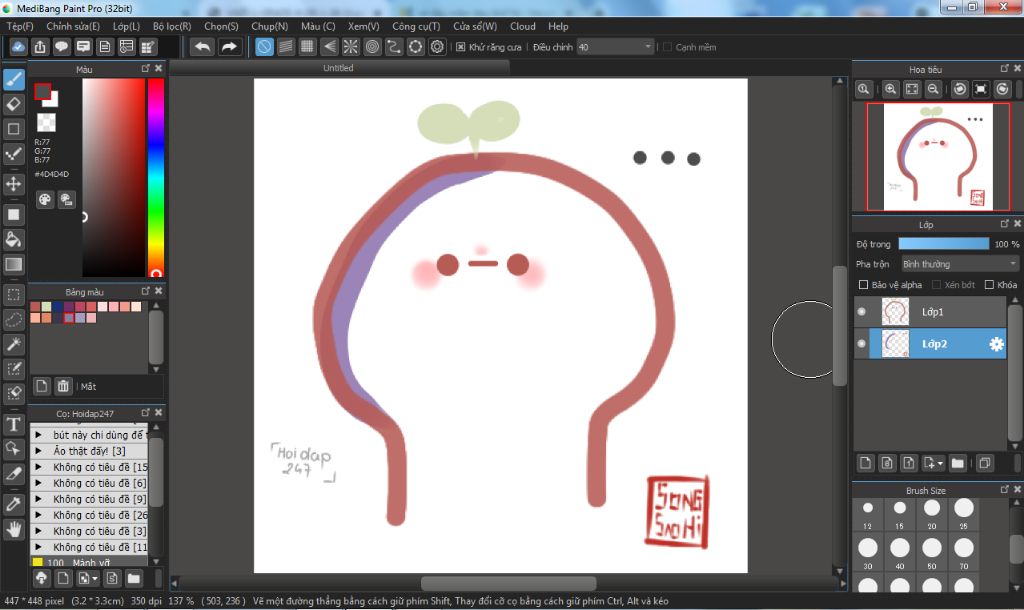Select transparent color swatch
The width and height of the screenshot is (1024, 610).
point(46,122)
